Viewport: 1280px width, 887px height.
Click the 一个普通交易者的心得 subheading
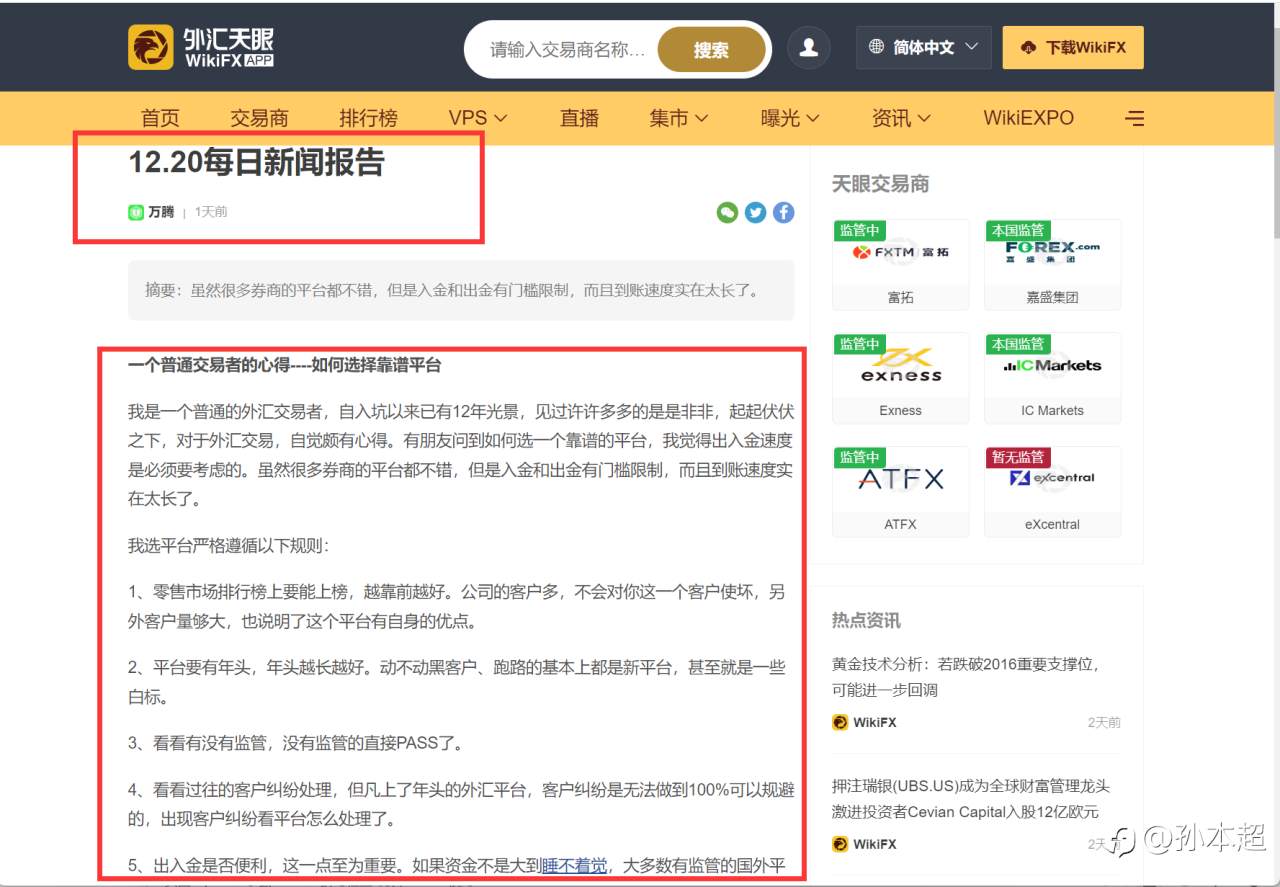[x=284, y=365]
